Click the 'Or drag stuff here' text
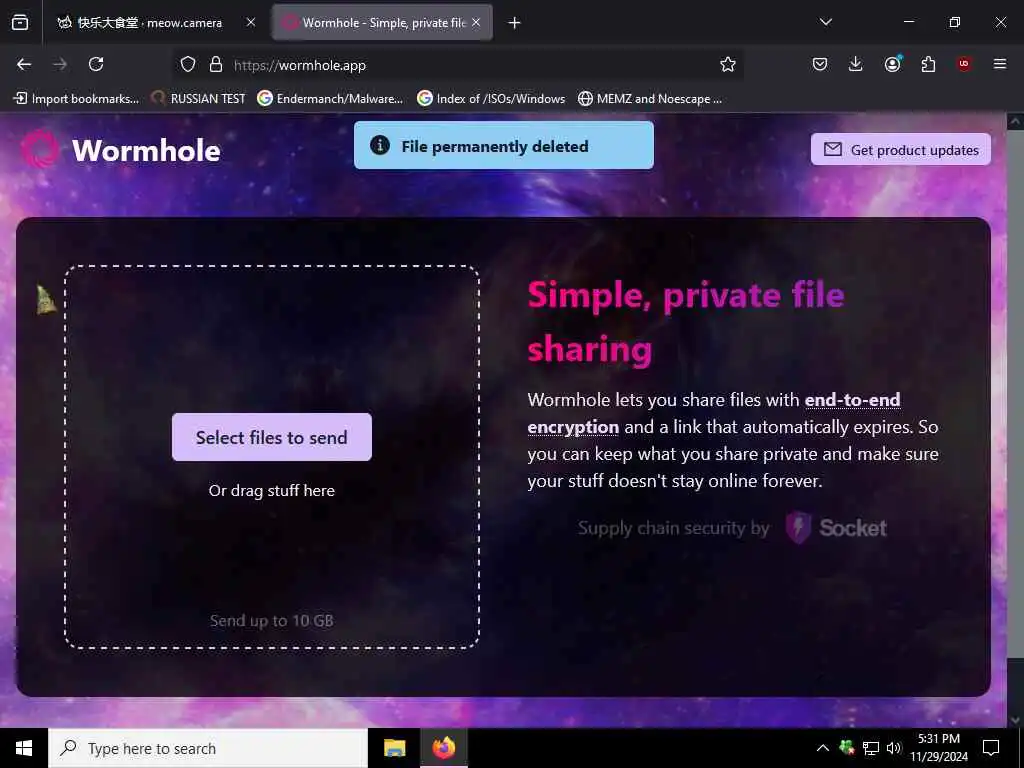 [x=272, y=490]
